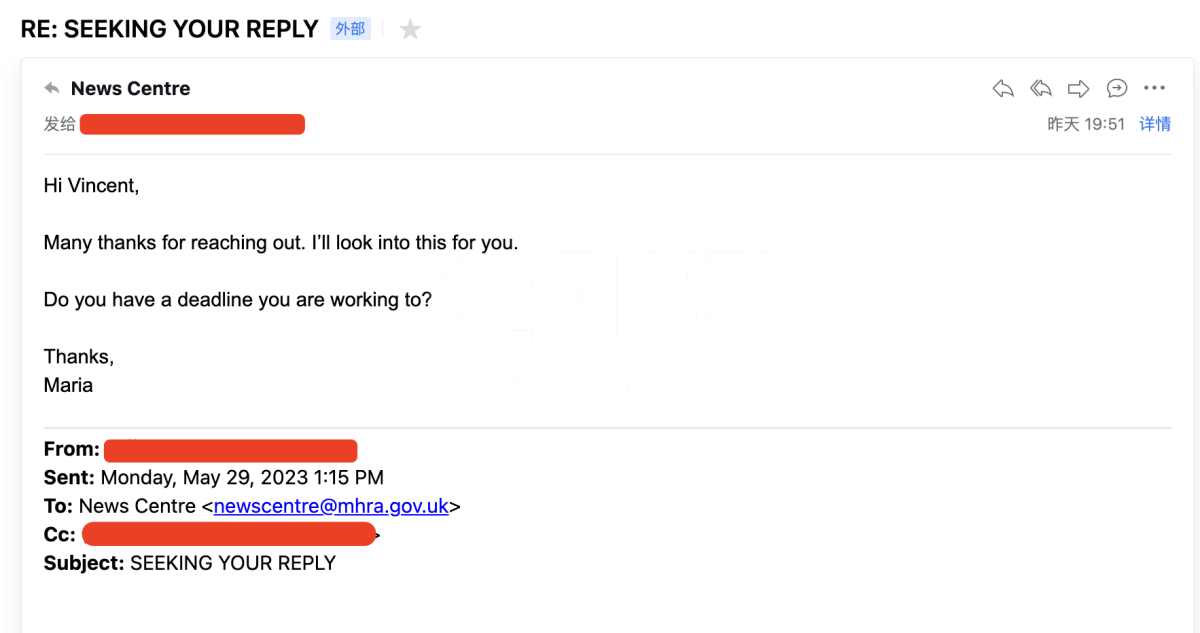Viewport: 1200px width, 633px height.
Task: Click the email title RE: SEEKING YOUR REPLY
Action: point(169,29)
